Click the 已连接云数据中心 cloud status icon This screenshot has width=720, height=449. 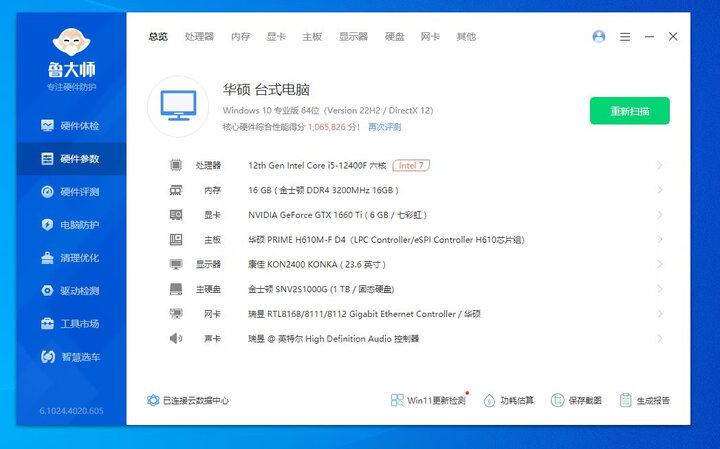(x=153, y=400)
